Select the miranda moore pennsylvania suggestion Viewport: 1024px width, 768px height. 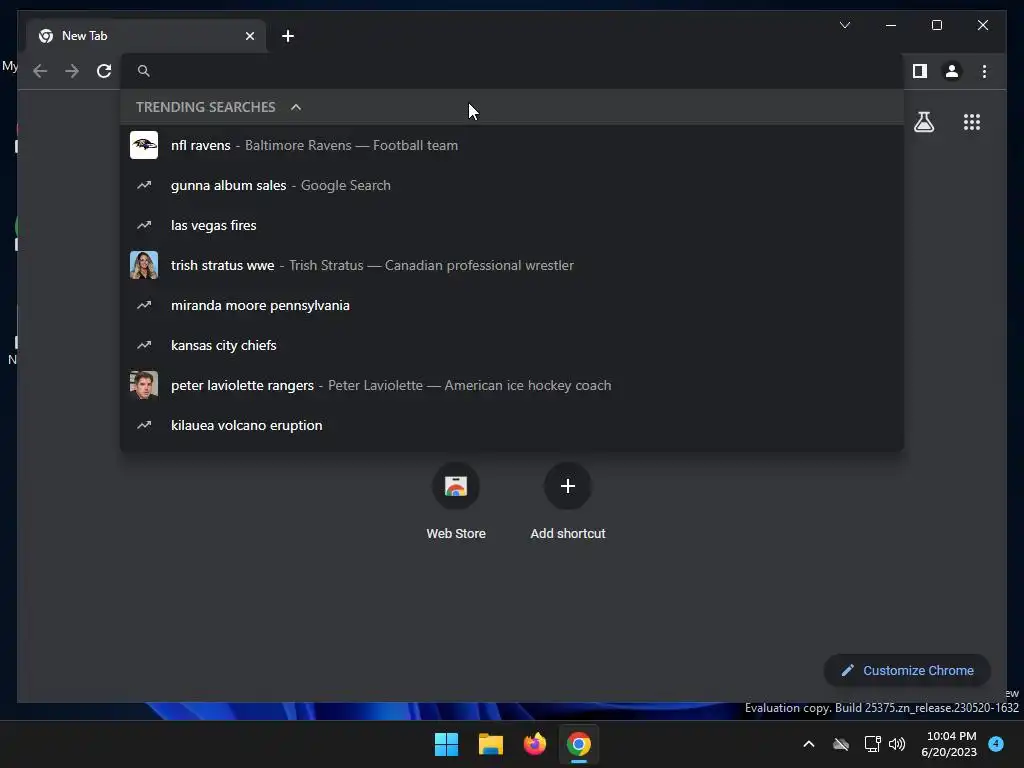coord(512,305)
